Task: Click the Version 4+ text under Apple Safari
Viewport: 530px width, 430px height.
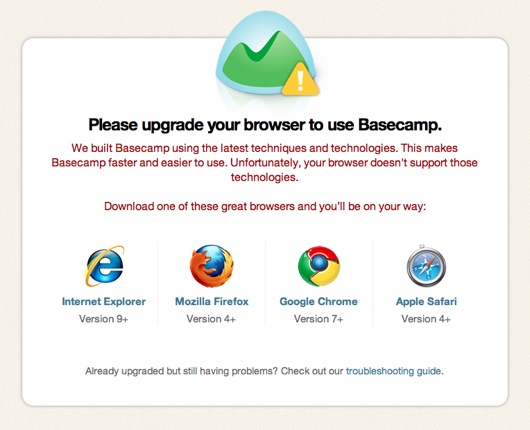Action: (426, 319)
